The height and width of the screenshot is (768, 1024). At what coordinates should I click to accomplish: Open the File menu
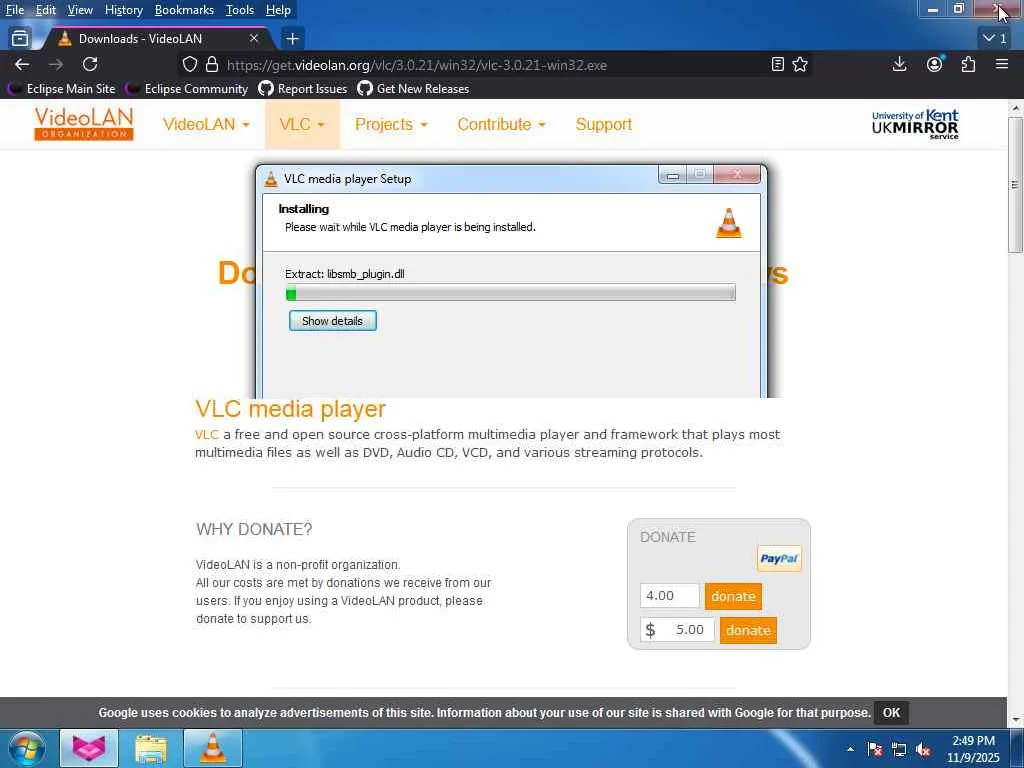click(x=14, y=10)
